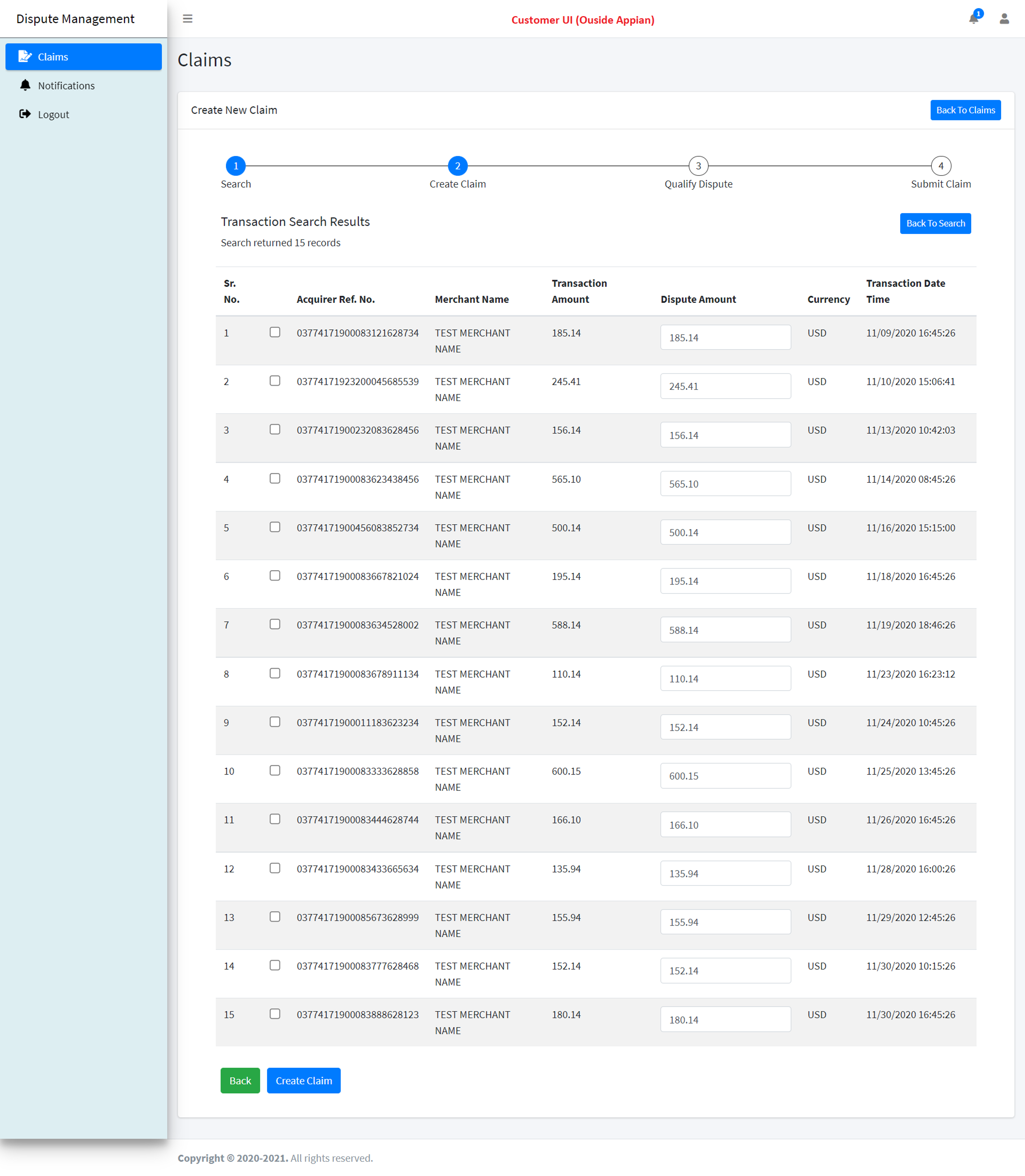Go to step 1 Search circle
This screenshot has width=1025, height=1176.
[x=236, y=166]
